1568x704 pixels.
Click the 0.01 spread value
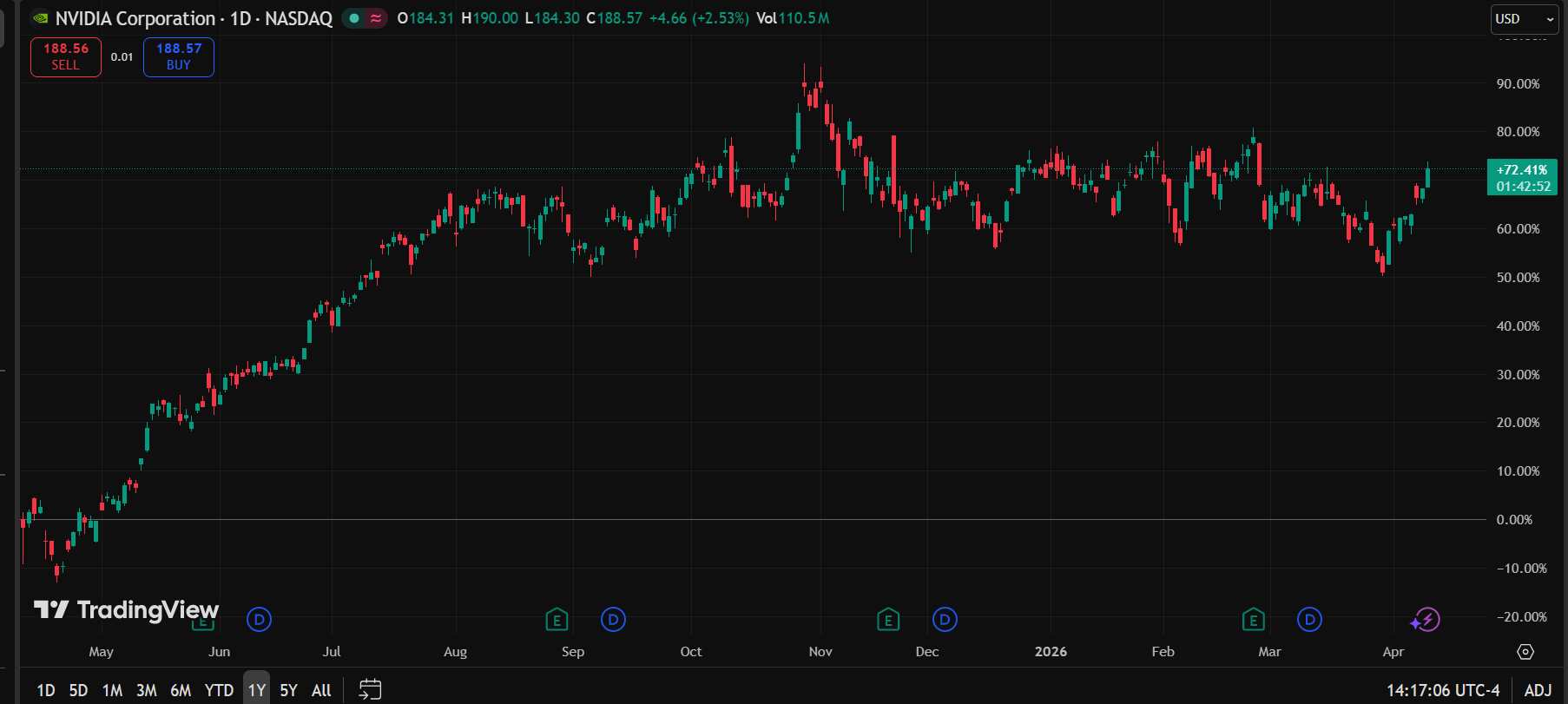(x=122, y=57)
